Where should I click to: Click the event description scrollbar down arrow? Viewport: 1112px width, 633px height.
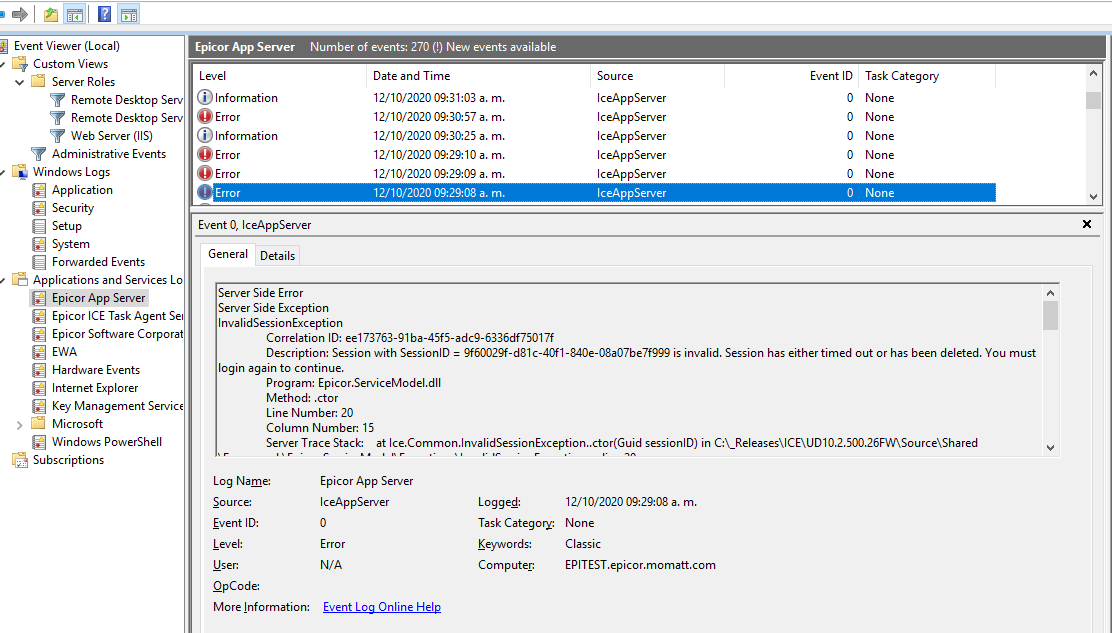coord(1050,447)
